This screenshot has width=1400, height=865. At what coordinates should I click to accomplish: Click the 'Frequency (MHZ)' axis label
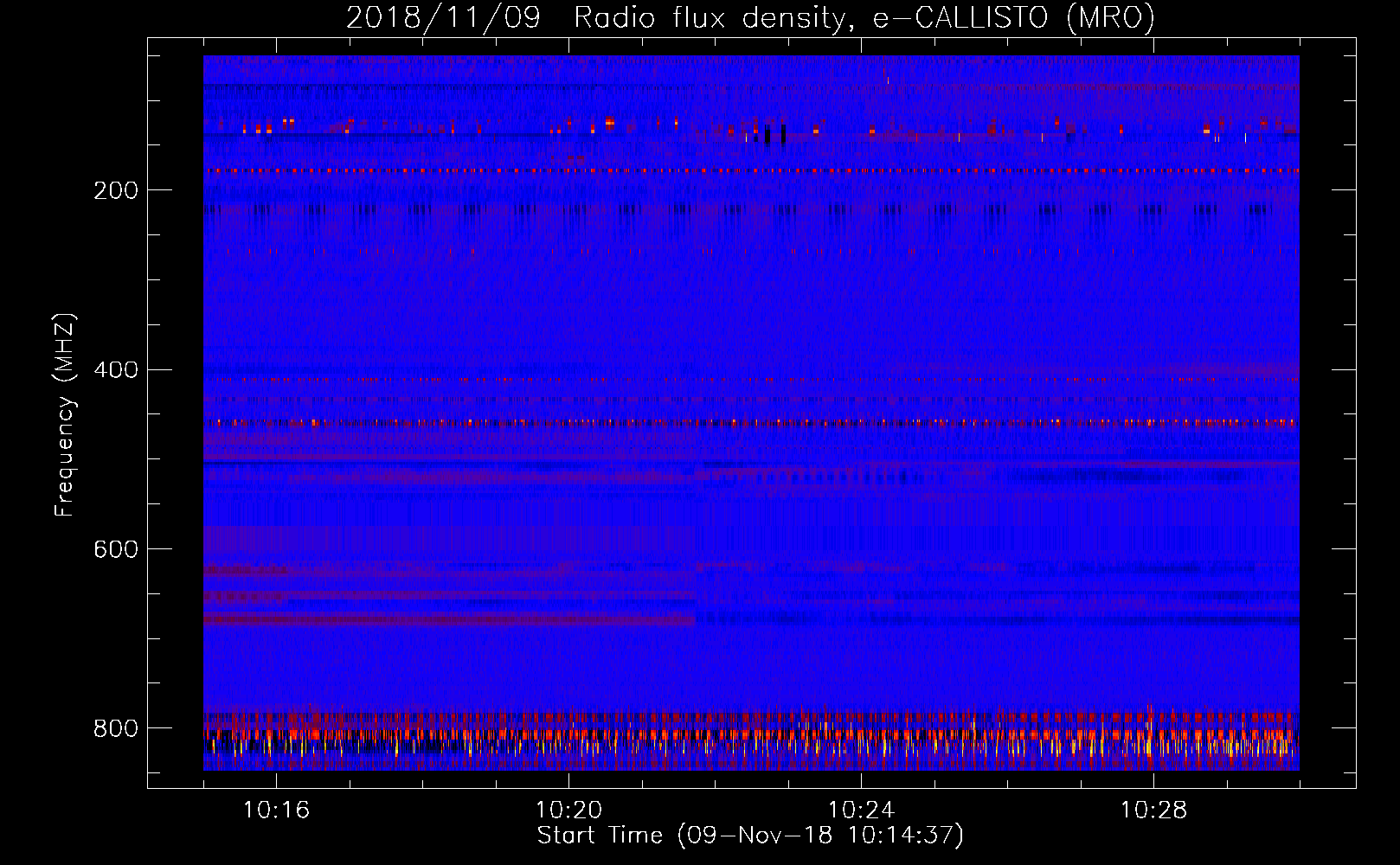click(x=65, y=415)
